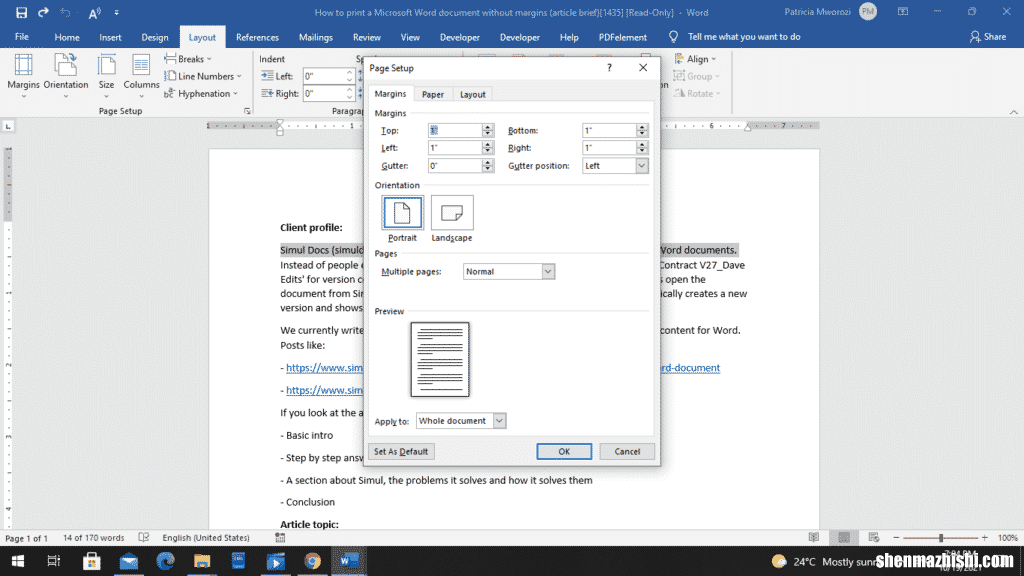Open Task View on the taskbar
This screenshot has width=1024, height=576.
pos(54,561)
